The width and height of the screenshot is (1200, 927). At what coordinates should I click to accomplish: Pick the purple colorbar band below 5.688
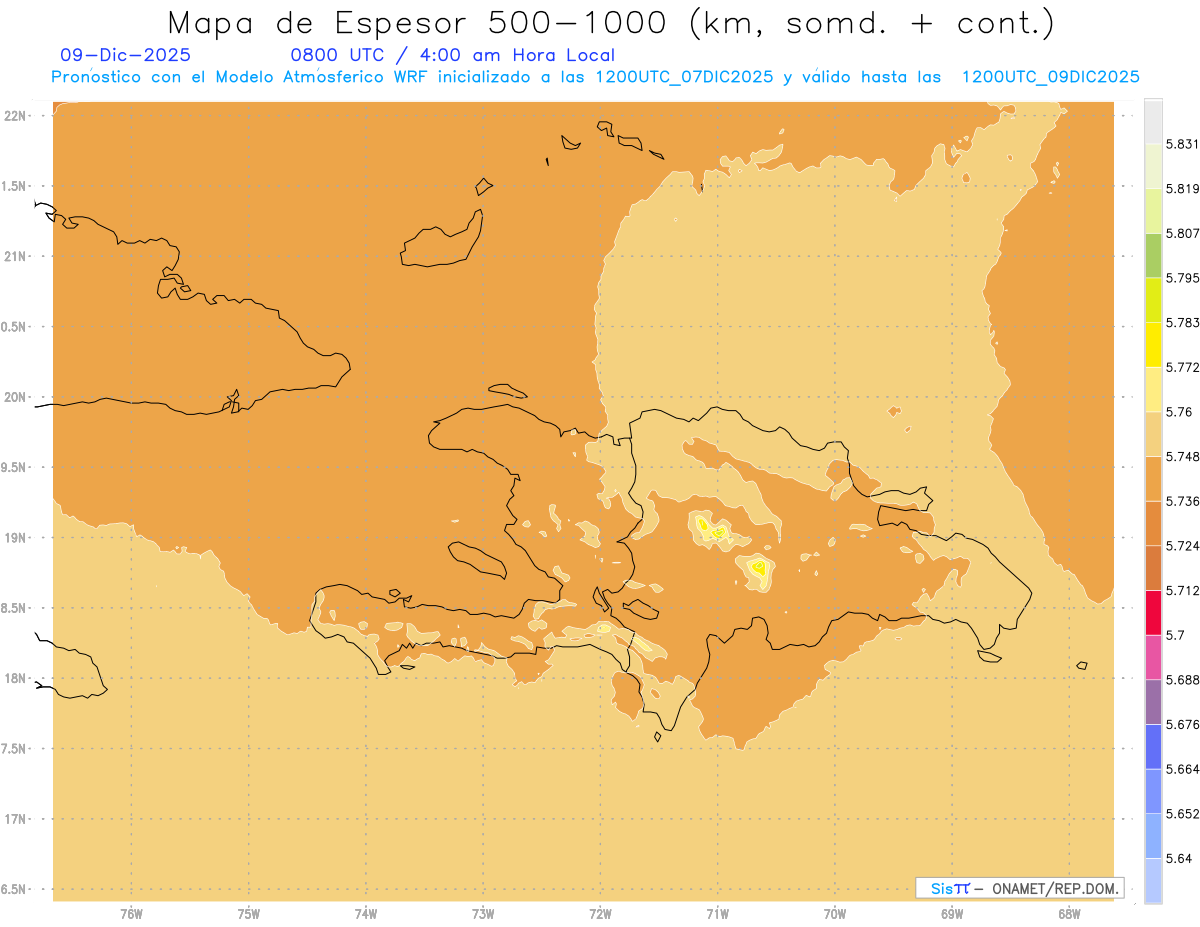1153,702
